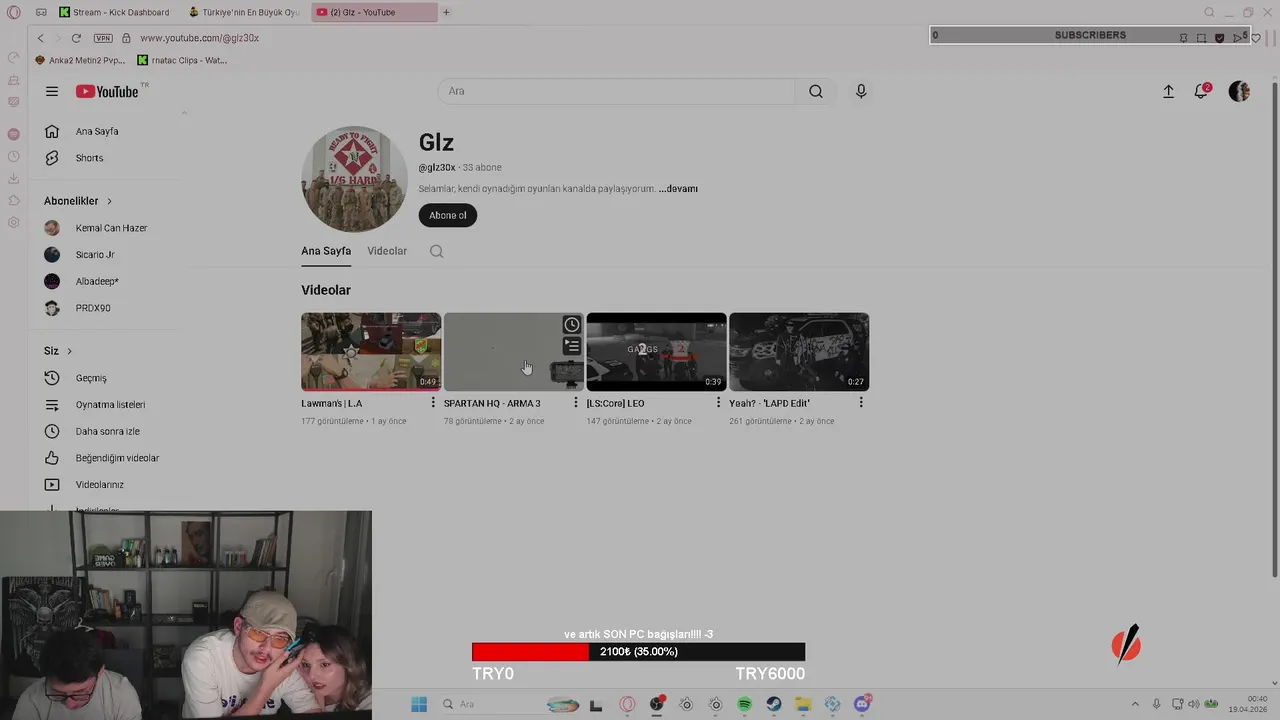Open Spotify from the taskbar
This screenshot has width=1280, height=720.
pyautogui.click(x=744, y=704)
